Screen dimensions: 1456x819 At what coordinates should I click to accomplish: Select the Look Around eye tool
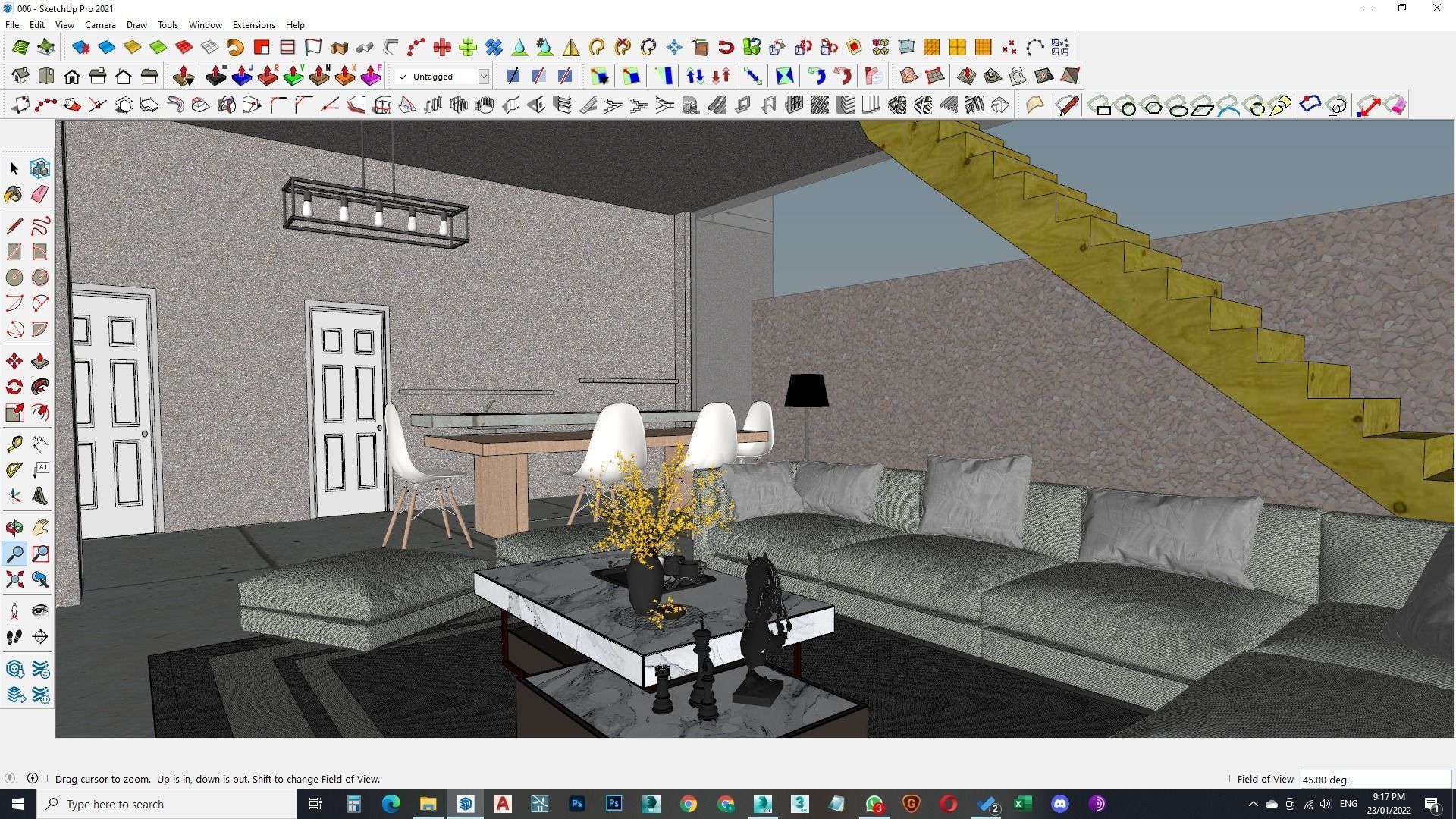click(x=40, y=611)
